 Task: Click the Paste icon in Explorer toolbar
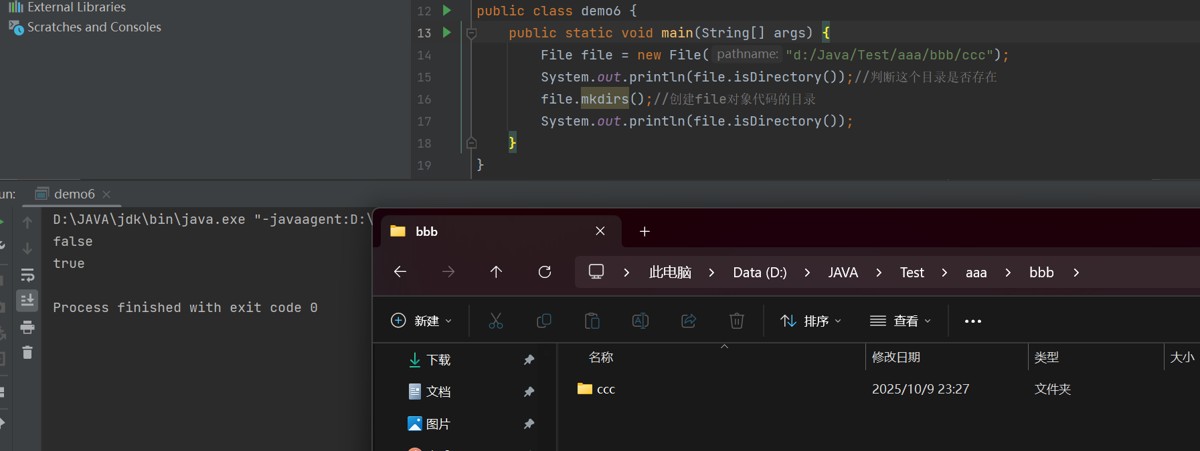[592, 321]
